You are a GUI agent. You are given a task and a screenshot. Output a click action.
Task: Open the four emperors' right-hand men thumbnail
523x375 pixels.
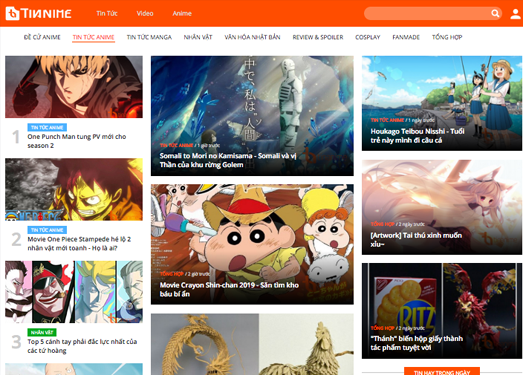74,292
